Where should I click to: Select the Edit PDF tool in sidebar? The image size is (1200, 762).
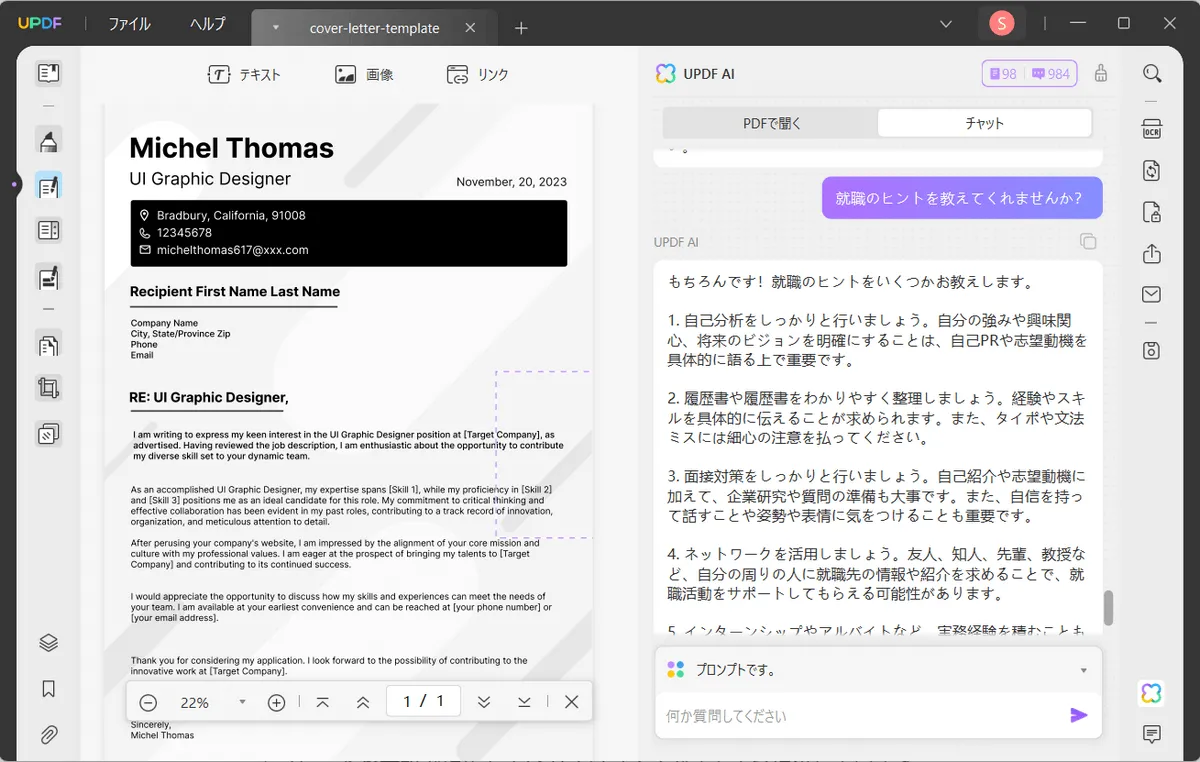(x=48, y=186)
